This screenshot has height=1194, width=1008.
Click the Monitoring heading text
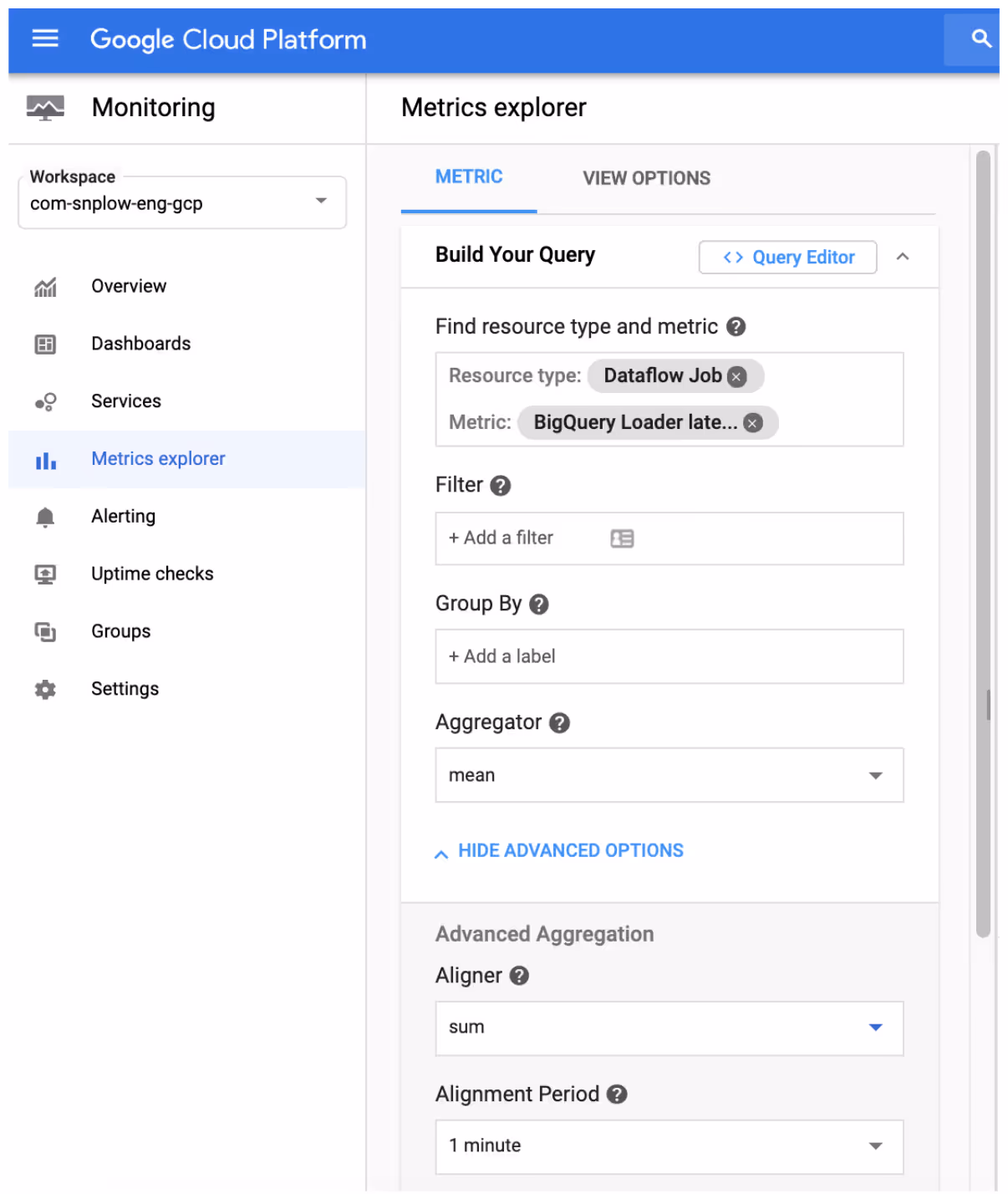(x=154, y=108)
